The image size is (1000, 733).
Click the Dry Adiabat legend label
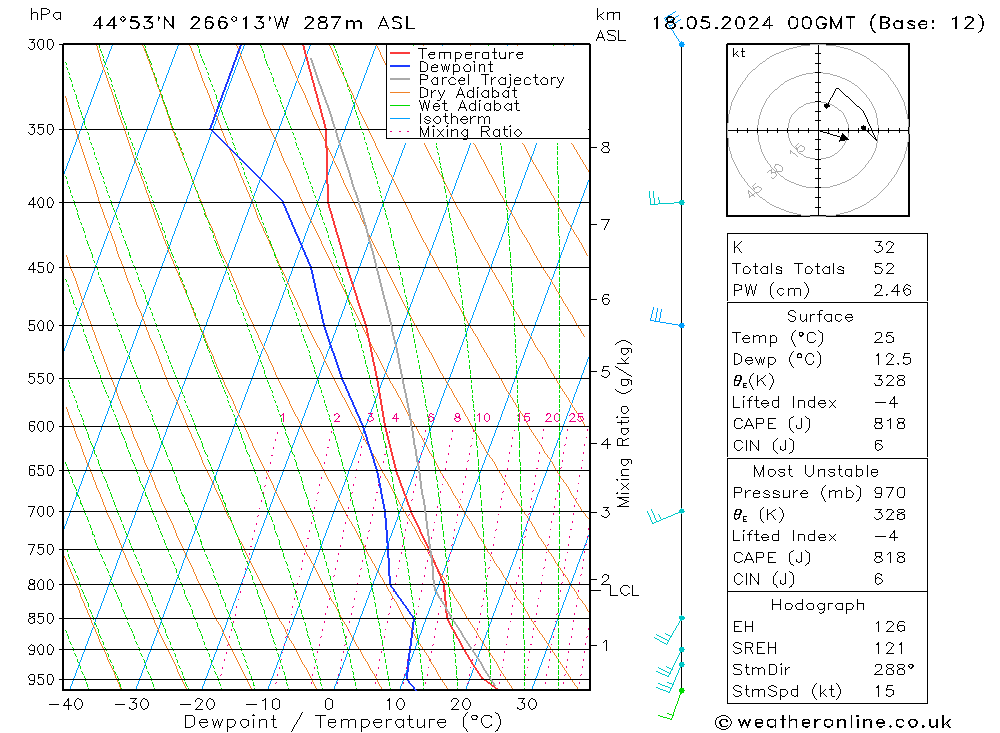tap(467, 93)
